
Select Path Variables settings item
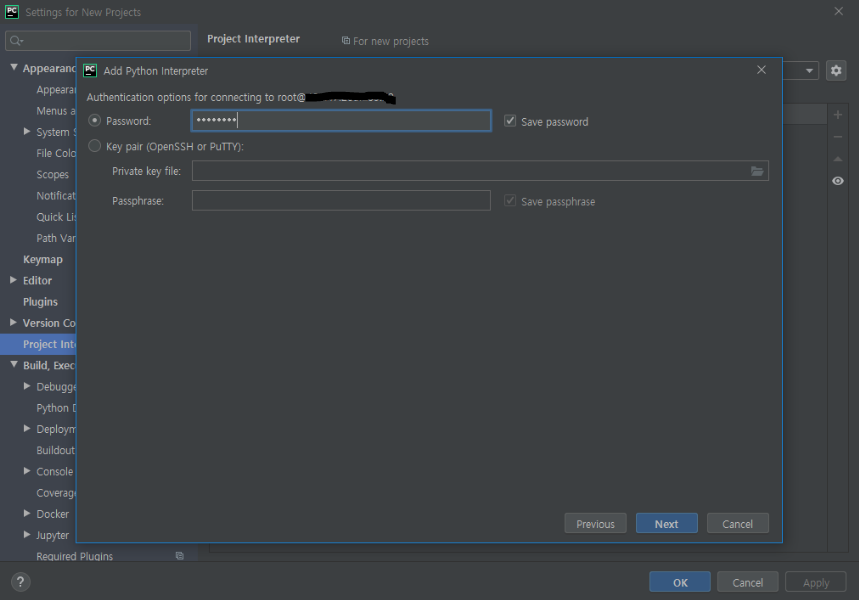pos(56,238)
